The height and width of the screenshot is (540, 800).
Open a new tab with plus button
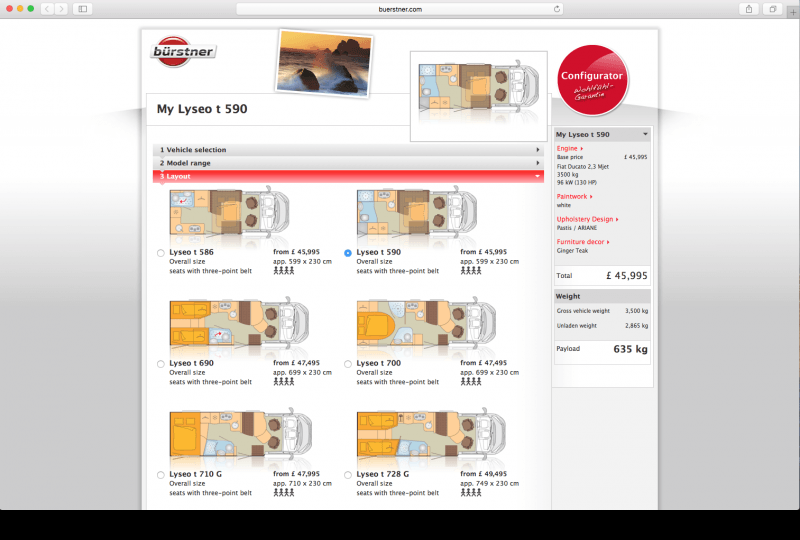793,11
